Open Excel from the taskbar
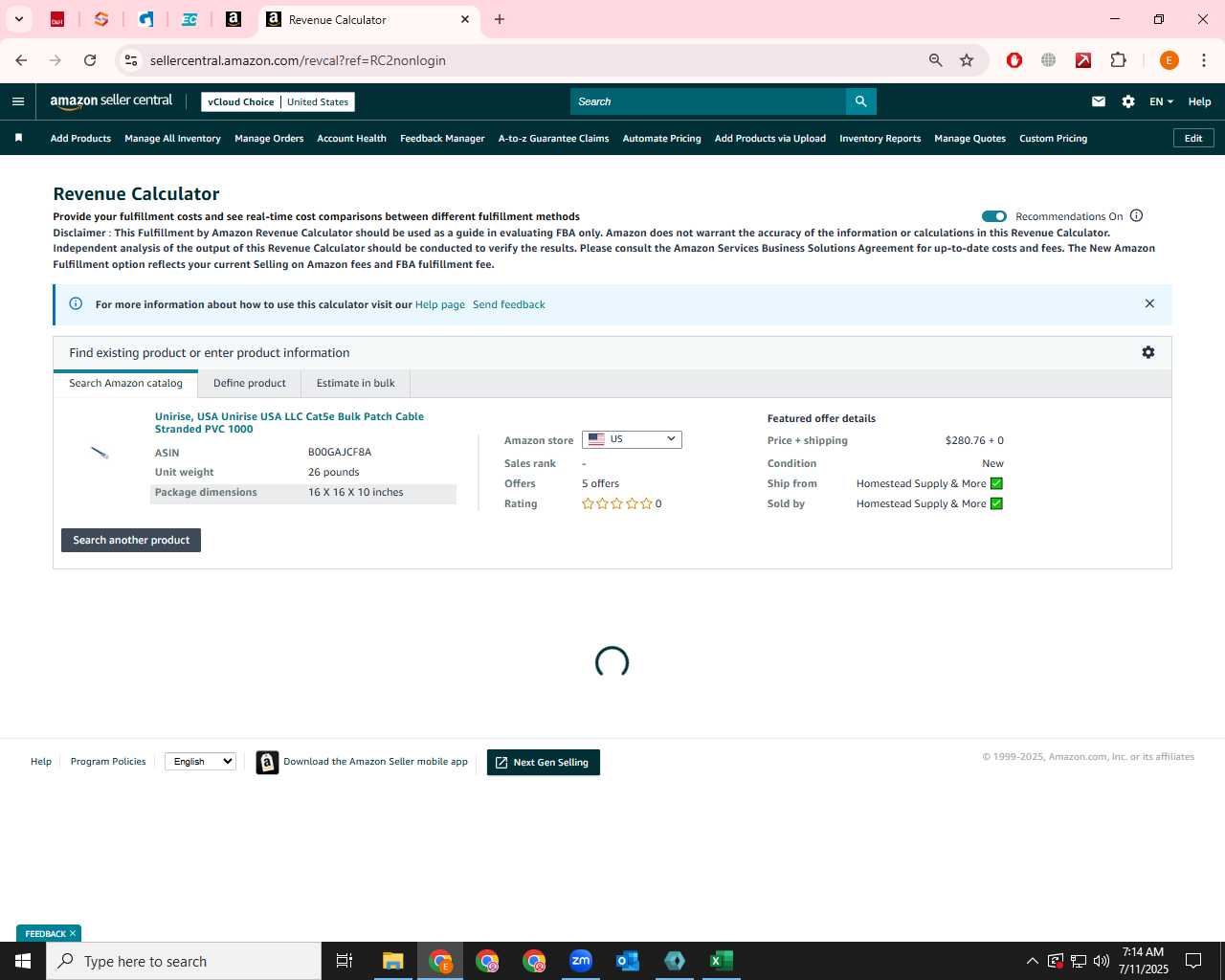Viewport: 1225px width, 980px height. click(x=722, y=961)
